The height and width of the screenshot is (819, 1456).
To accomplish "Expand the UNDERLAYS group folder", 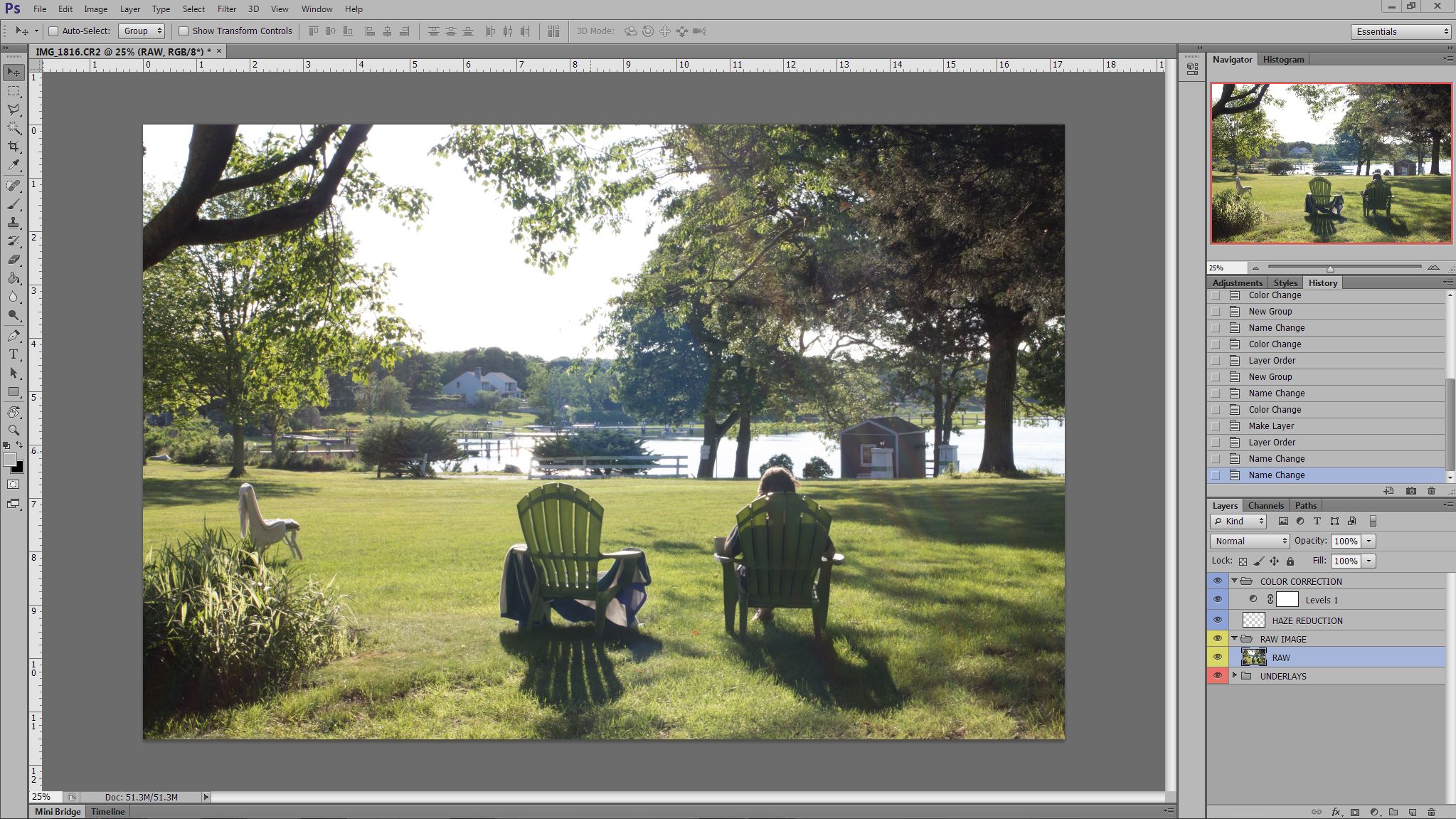I will click(x=1235, y=675).
